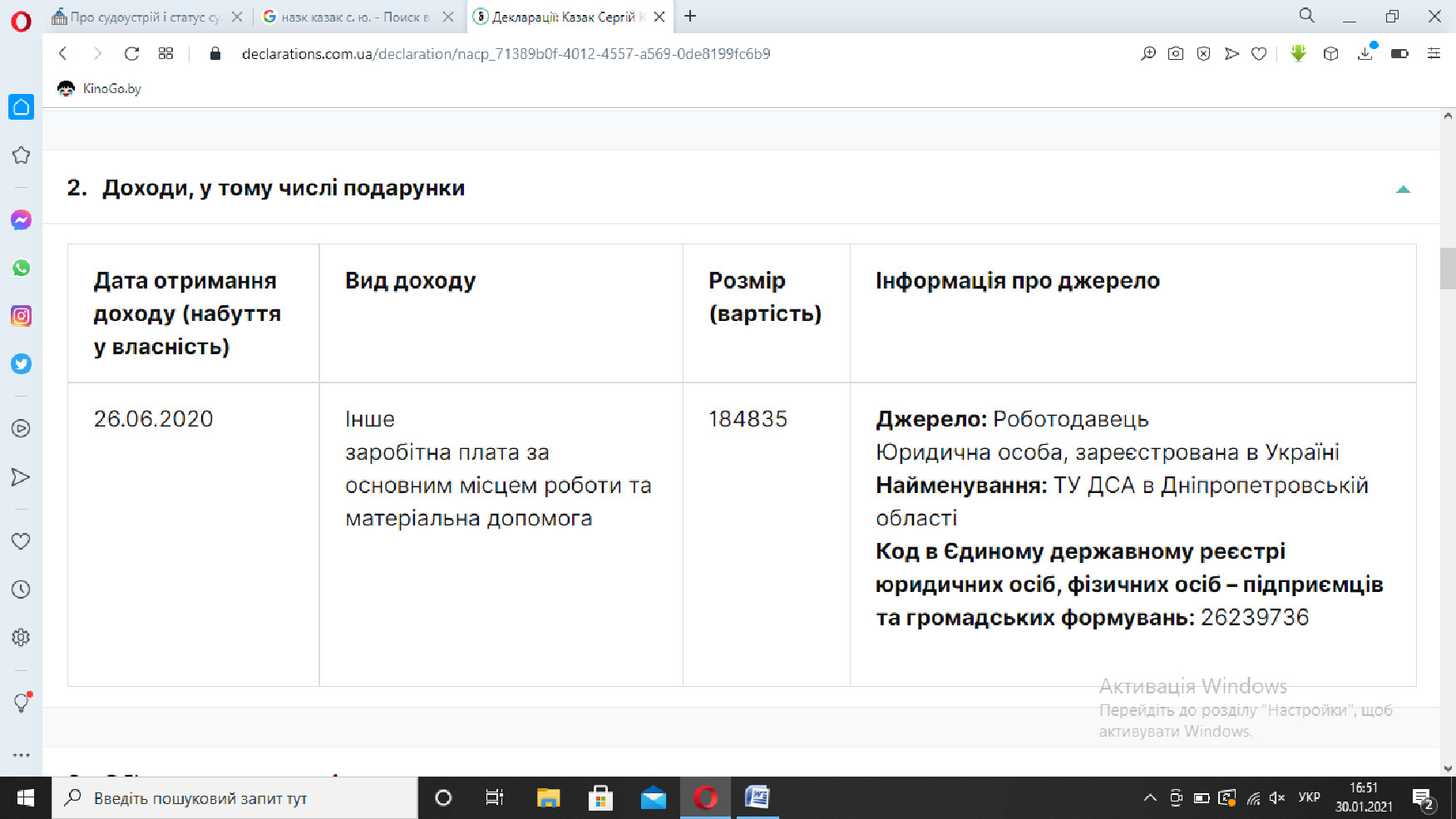Open History from the sidebar clock icon
The image size is (1456, 819).
pos(21,590)
